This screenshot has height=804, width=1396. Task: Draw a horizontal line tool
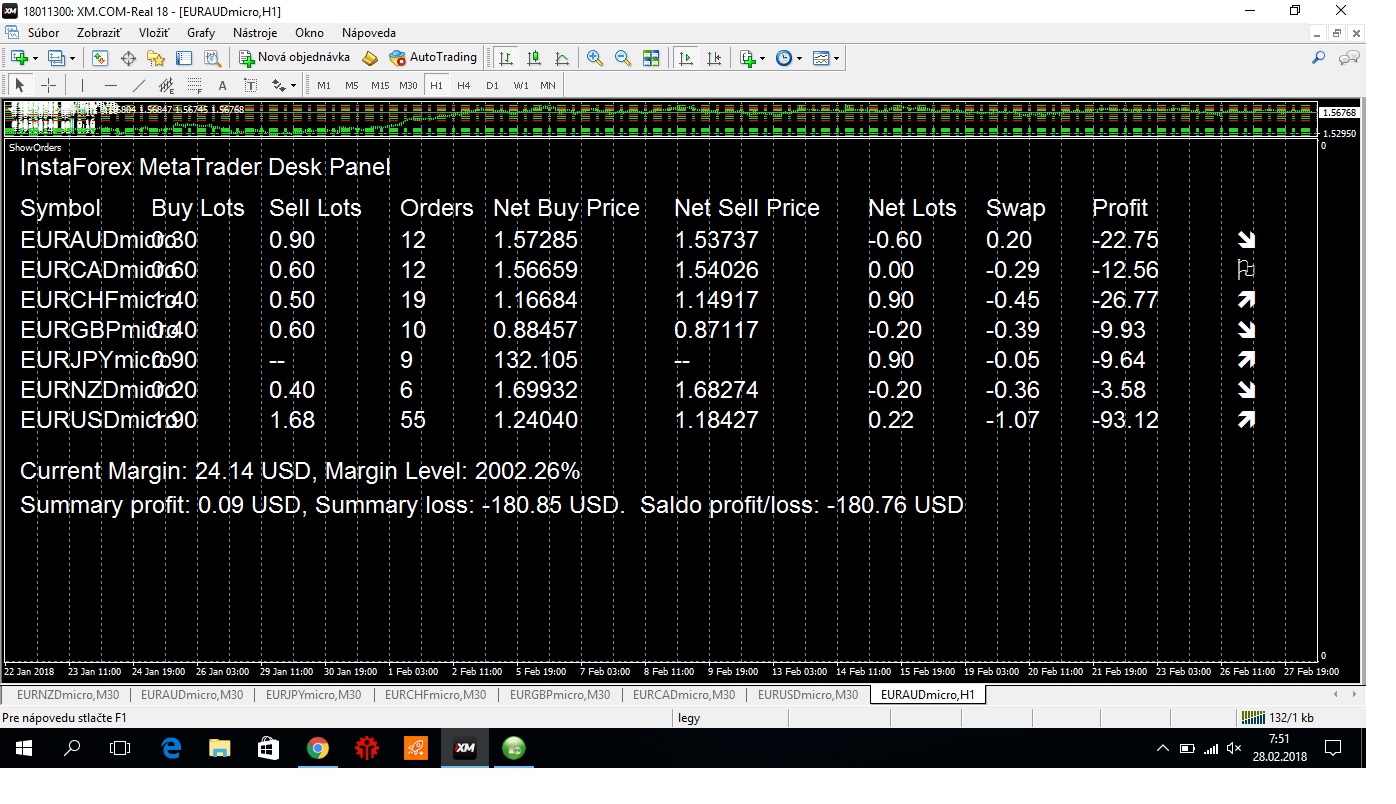pyautogui.click(x=111, y=85)
